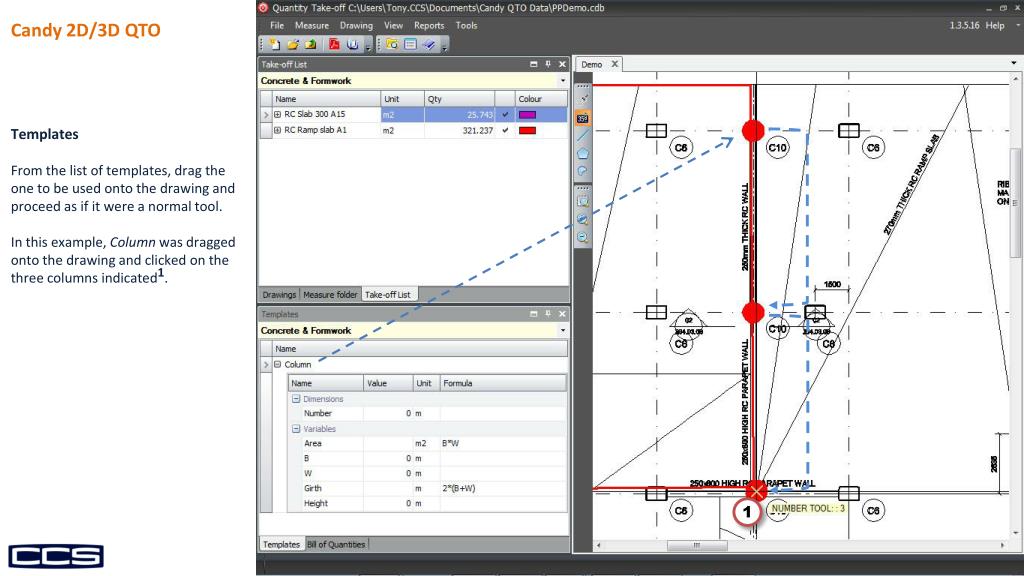The image size is (1024, 576).
Task: Click the blue layers checkmark icon
Action: pyautogui.click(x=428, y=44)
